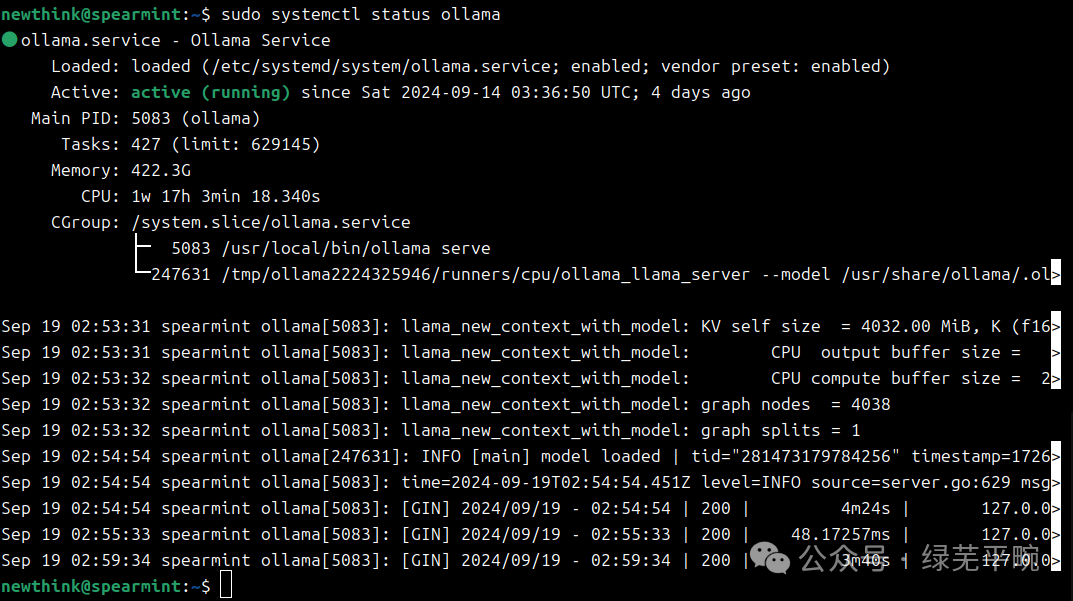Click the WeChat logo watermark icon
This screenshot has height=601, width=1073.
pos(769,558)
